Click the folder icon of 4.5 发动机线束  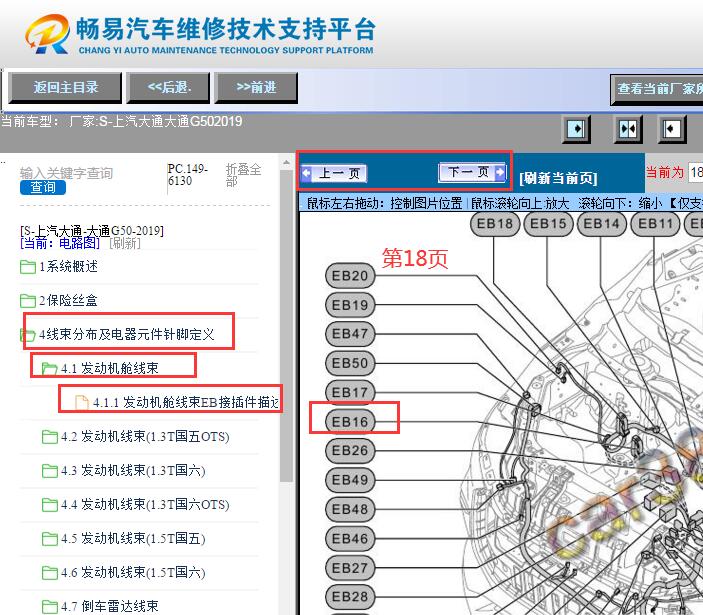tap(49, 539)
